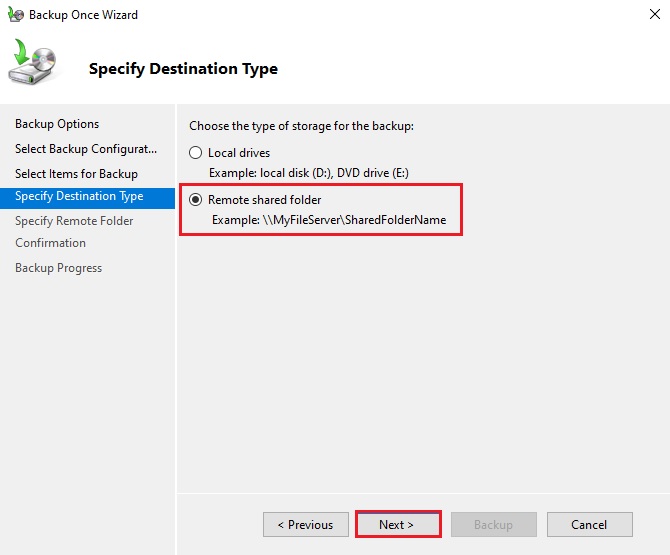Click the disk drive icon in wizard header
The image size is (670, 555).
(34, 64)
